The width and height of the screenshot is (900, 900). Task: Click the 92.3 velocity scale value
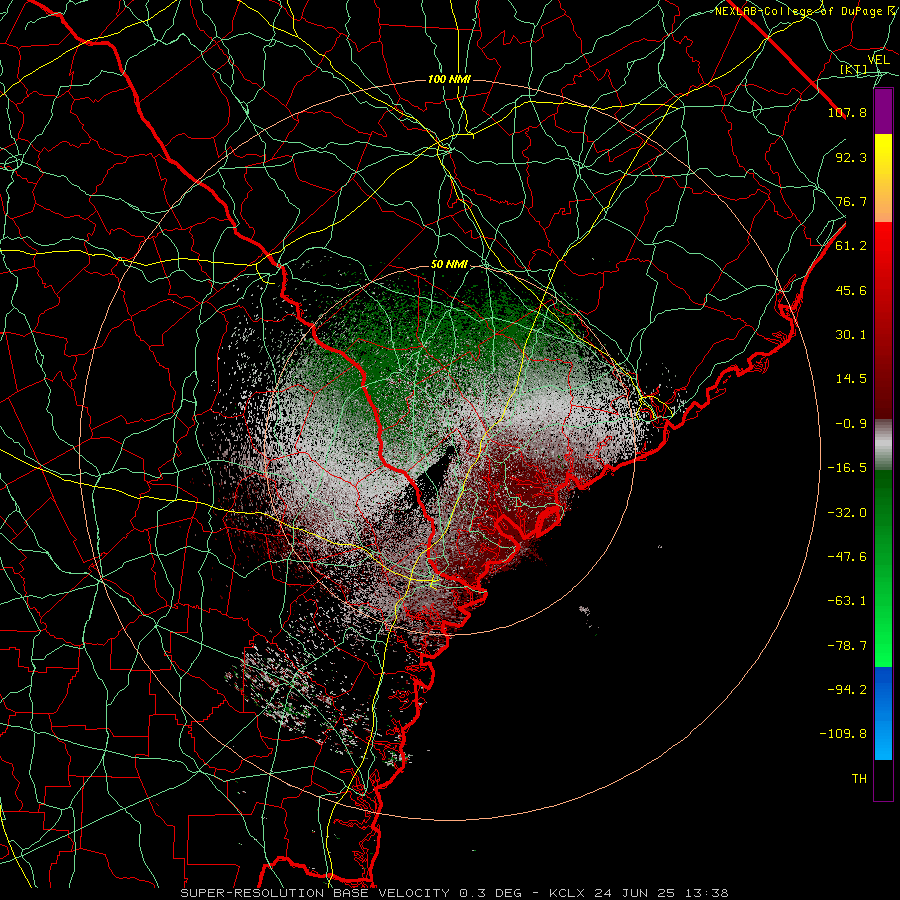pyautogui.click(x=851, y=157)
